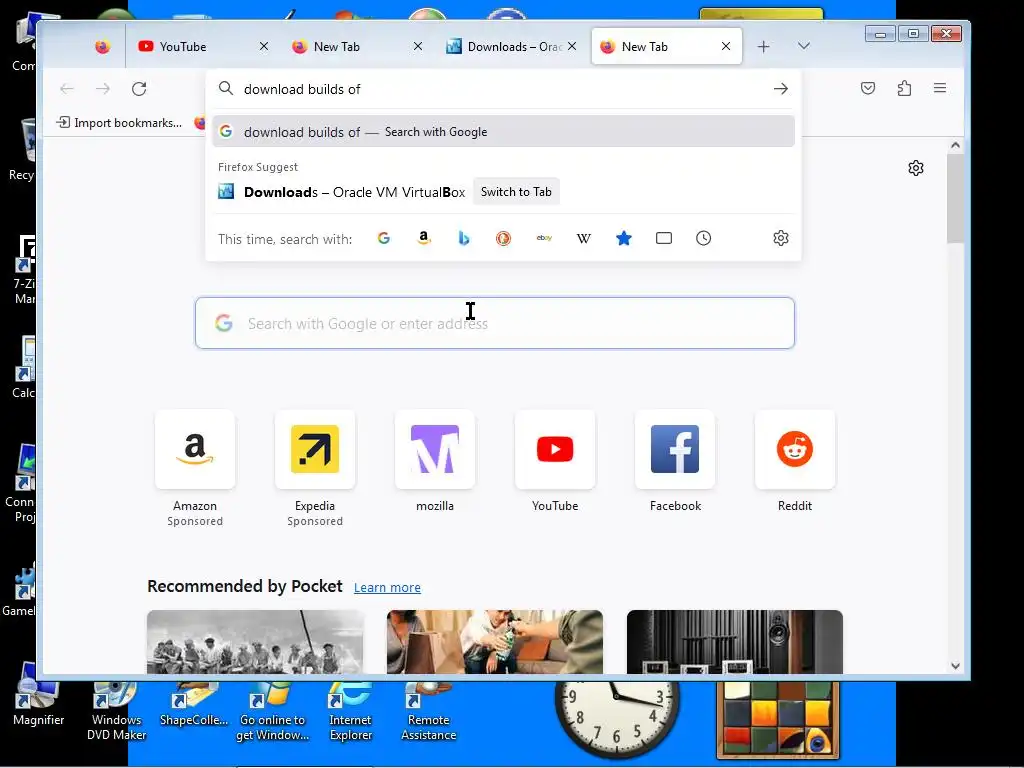Search bookmarks using the star icon
Viewport: 1024px width, 768px height.
point(624,238)
